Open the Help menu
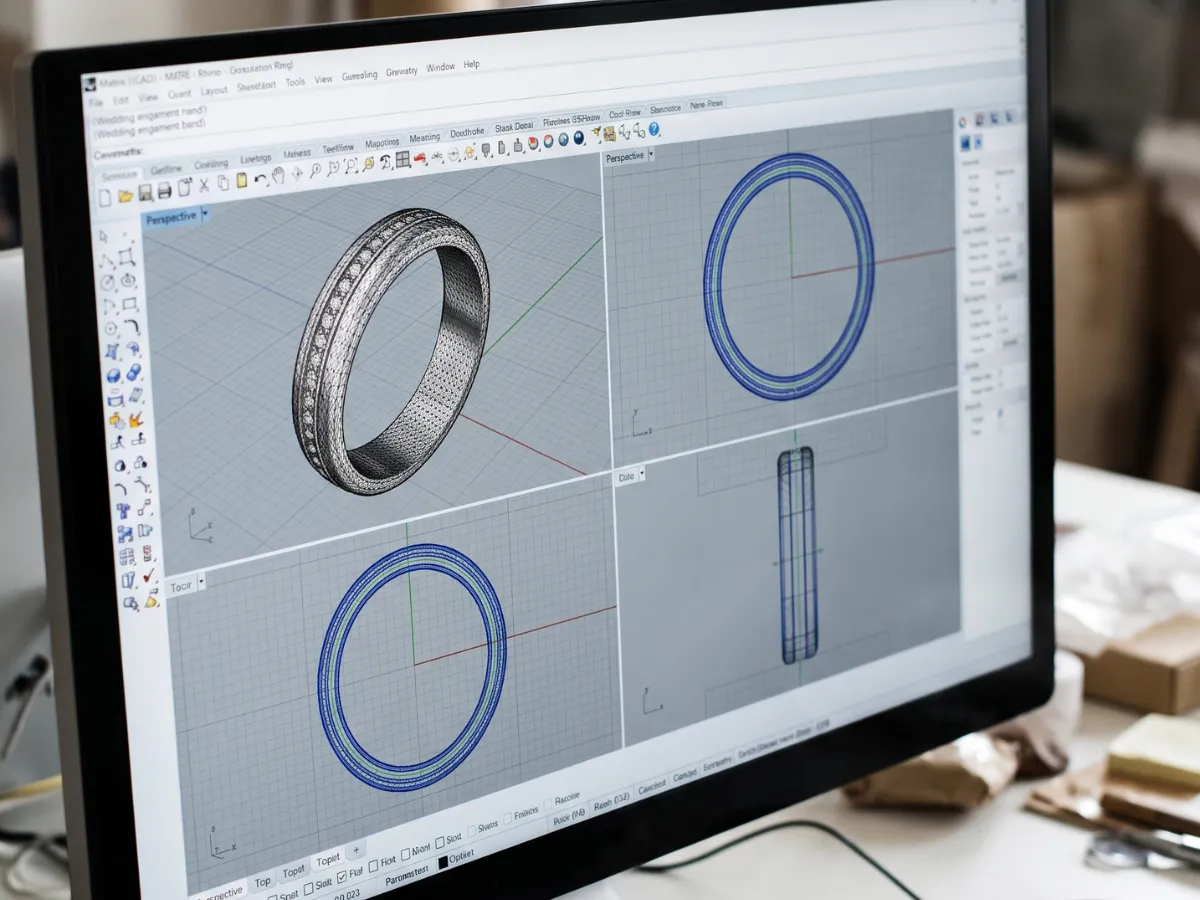The height and width of the screenshot is (900, 1200). [471, 64]
